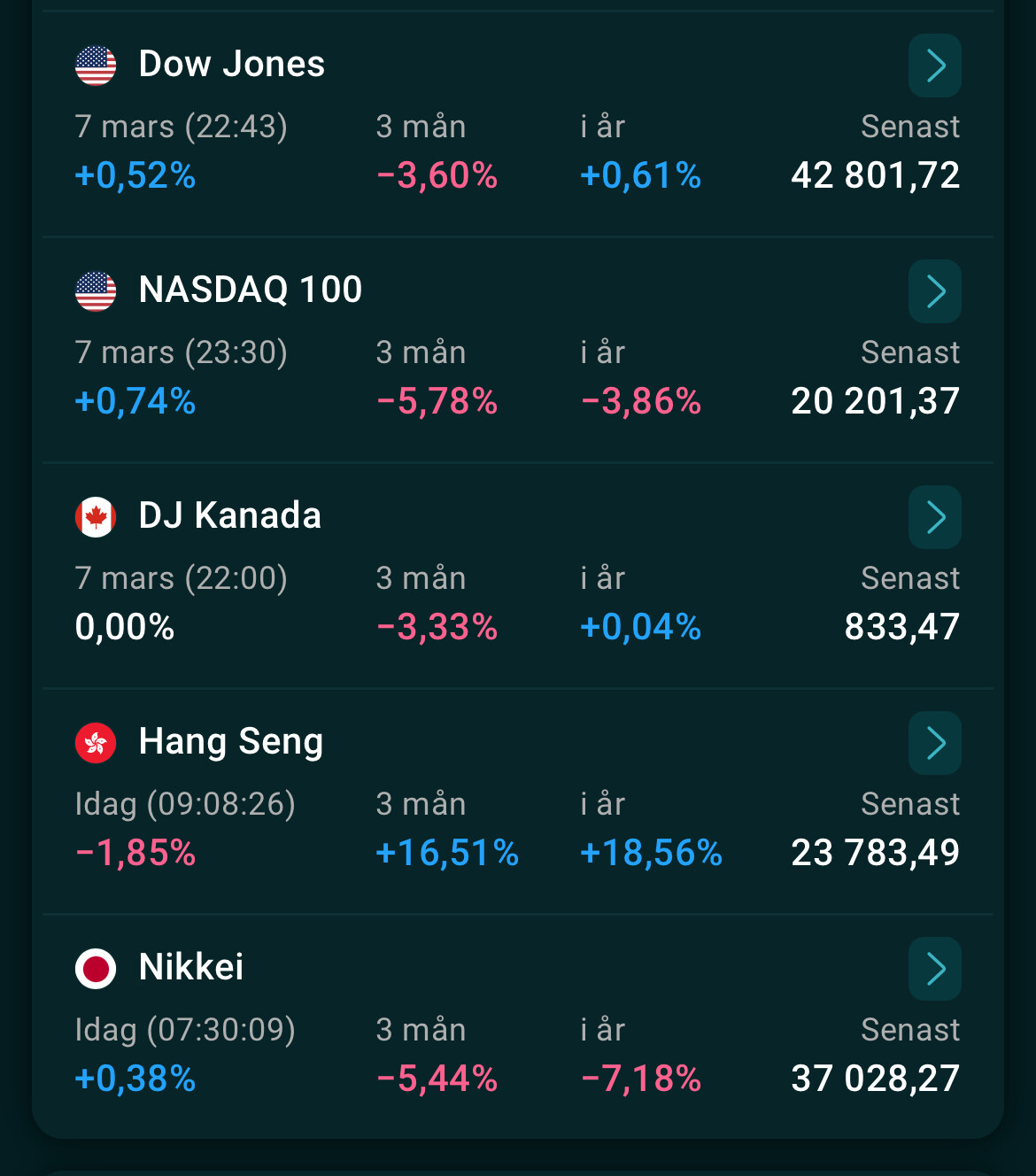
Task: Select the Dow Jones index title
Action: (x=232, y=65)
